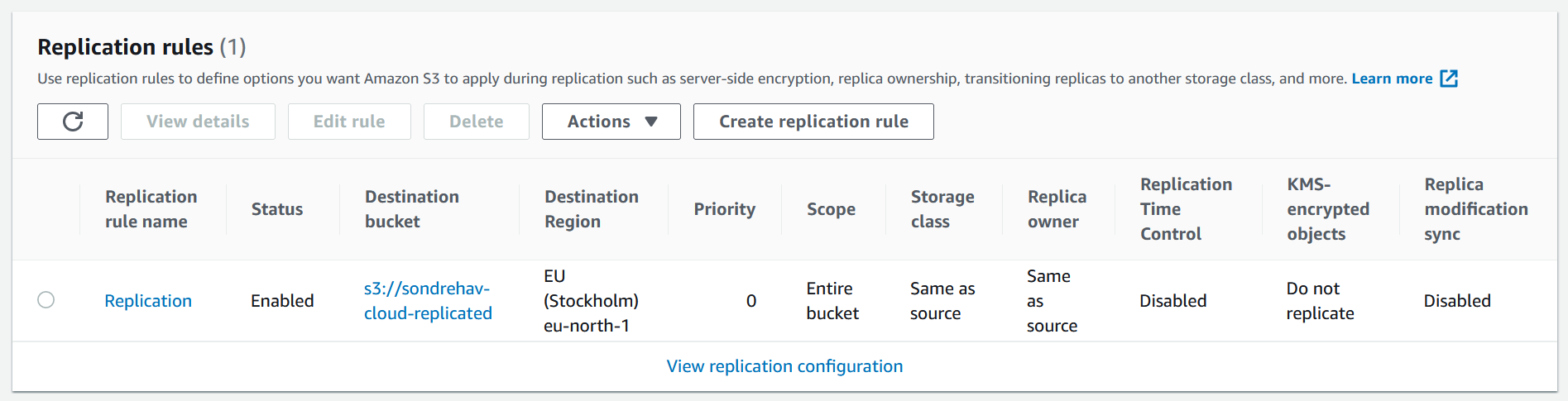Select the Replication rule radio button

click(46, 300)
